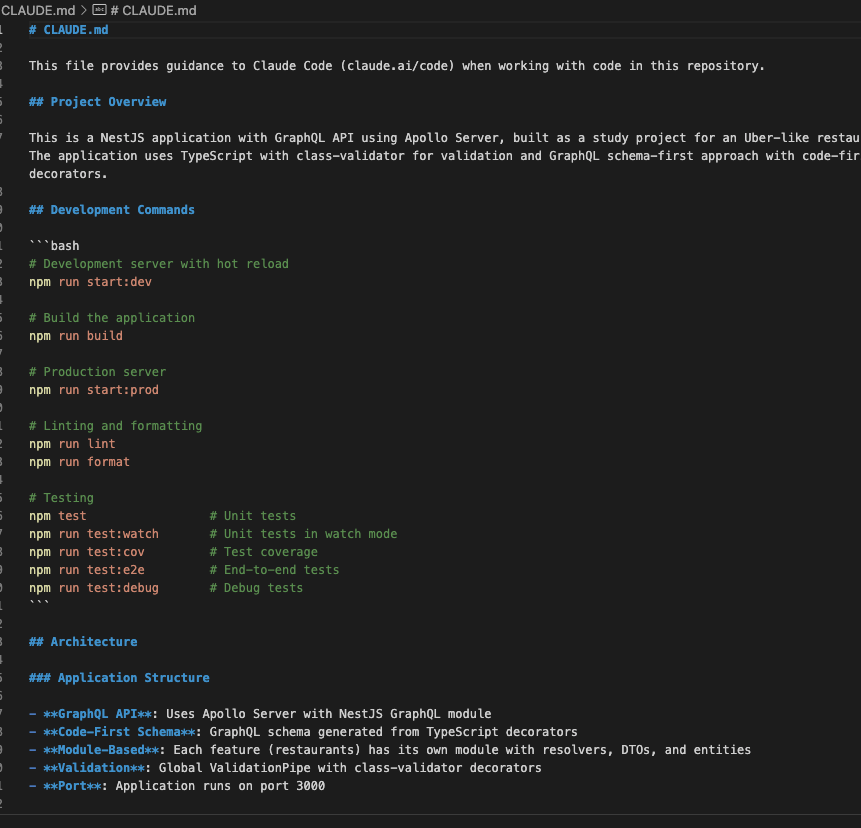The image size is (861, 828).
Task: Click the 'npm run lint' line
Action: (x=72, y=444)
